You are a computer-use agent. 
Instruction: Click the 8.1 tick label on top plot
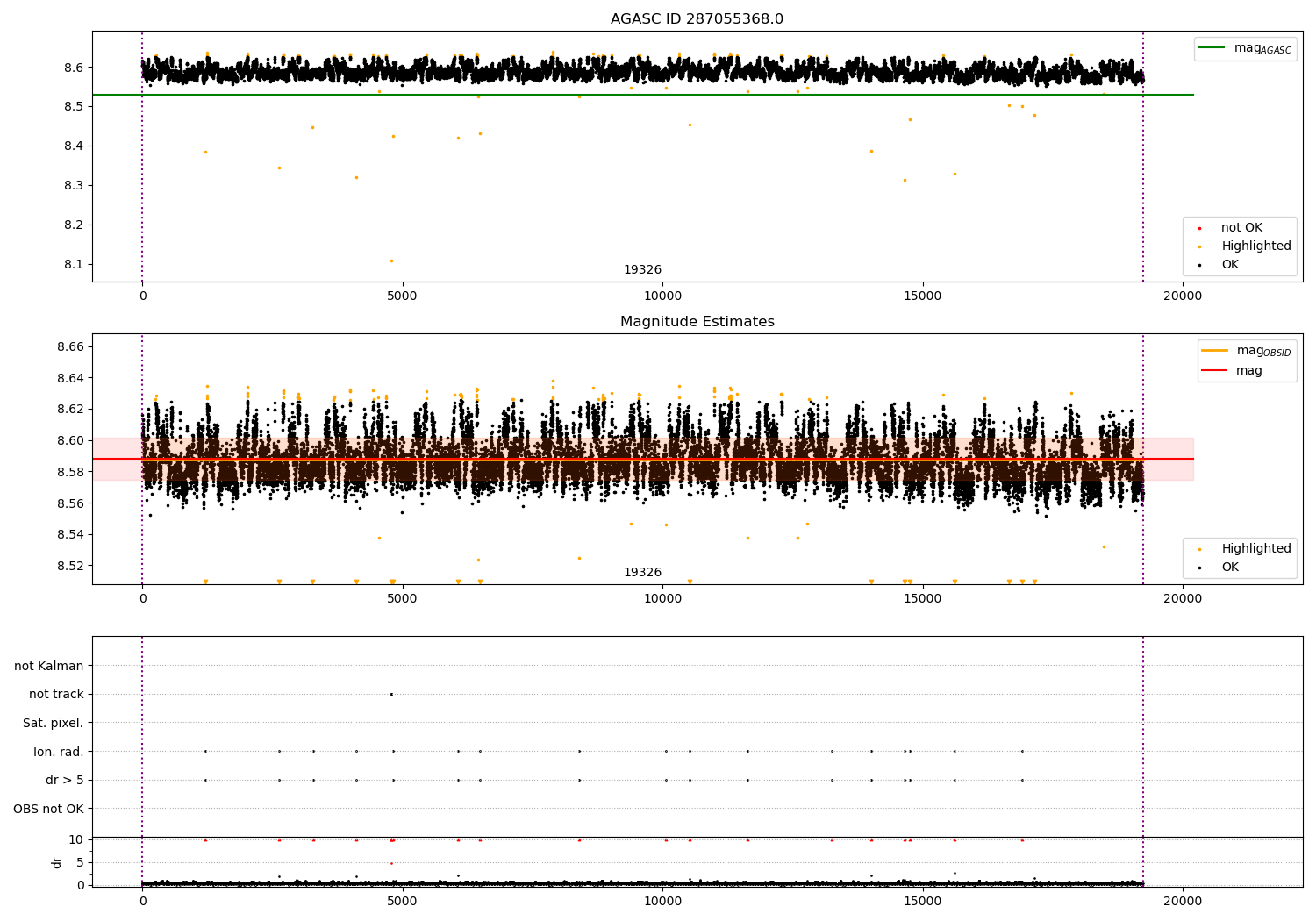coord(74,264)
